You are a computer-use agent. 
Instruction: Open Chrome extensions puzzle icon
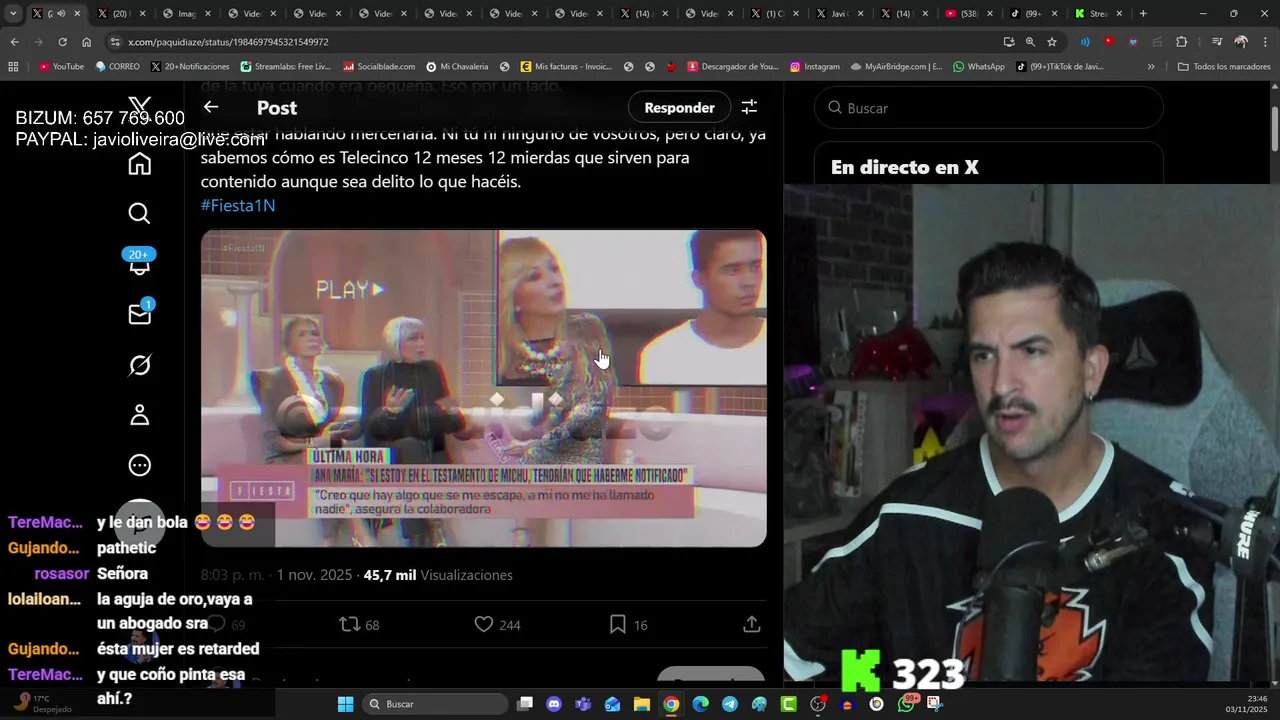coord(1181,42)
